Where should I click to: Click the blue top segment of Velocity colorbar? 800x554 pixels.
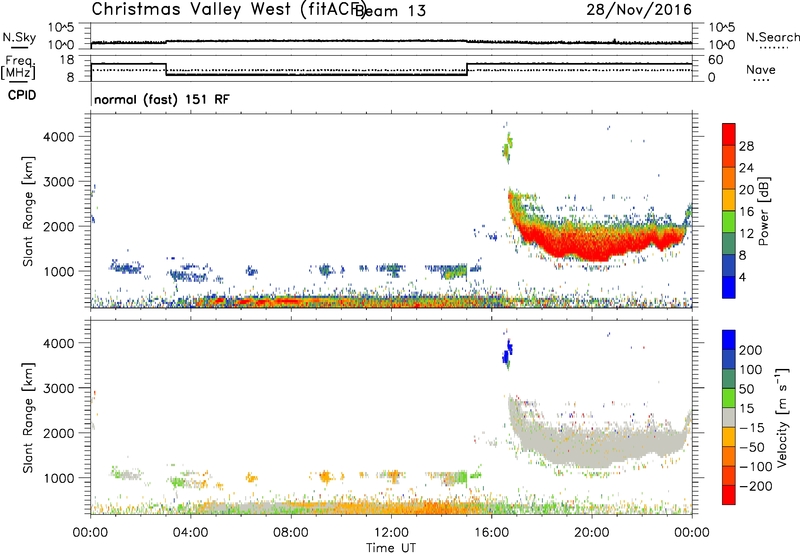coord(729,340)
